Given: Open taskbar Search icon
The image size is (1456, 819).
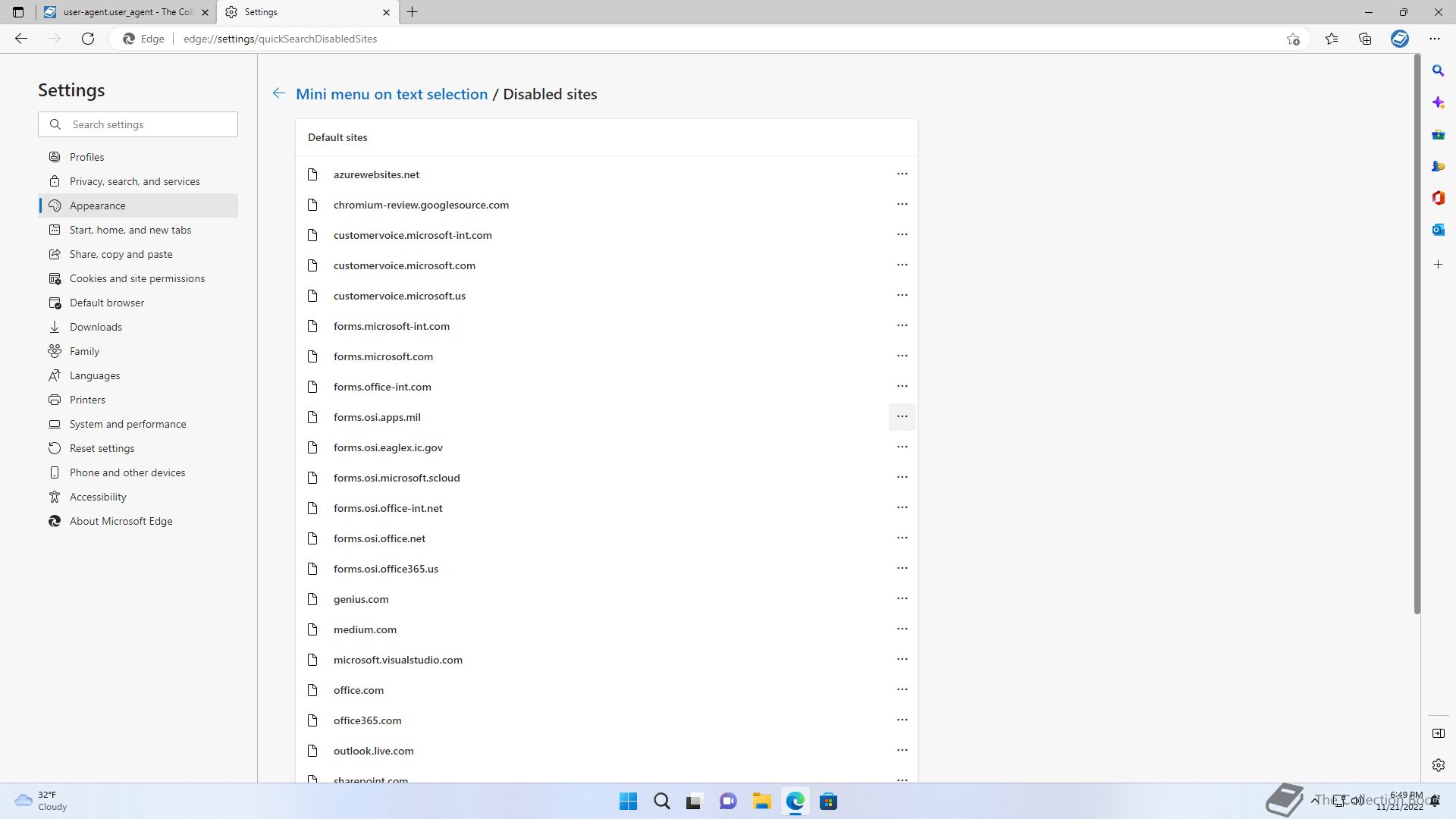Looking at the screenshot, I should click(661, 802).
